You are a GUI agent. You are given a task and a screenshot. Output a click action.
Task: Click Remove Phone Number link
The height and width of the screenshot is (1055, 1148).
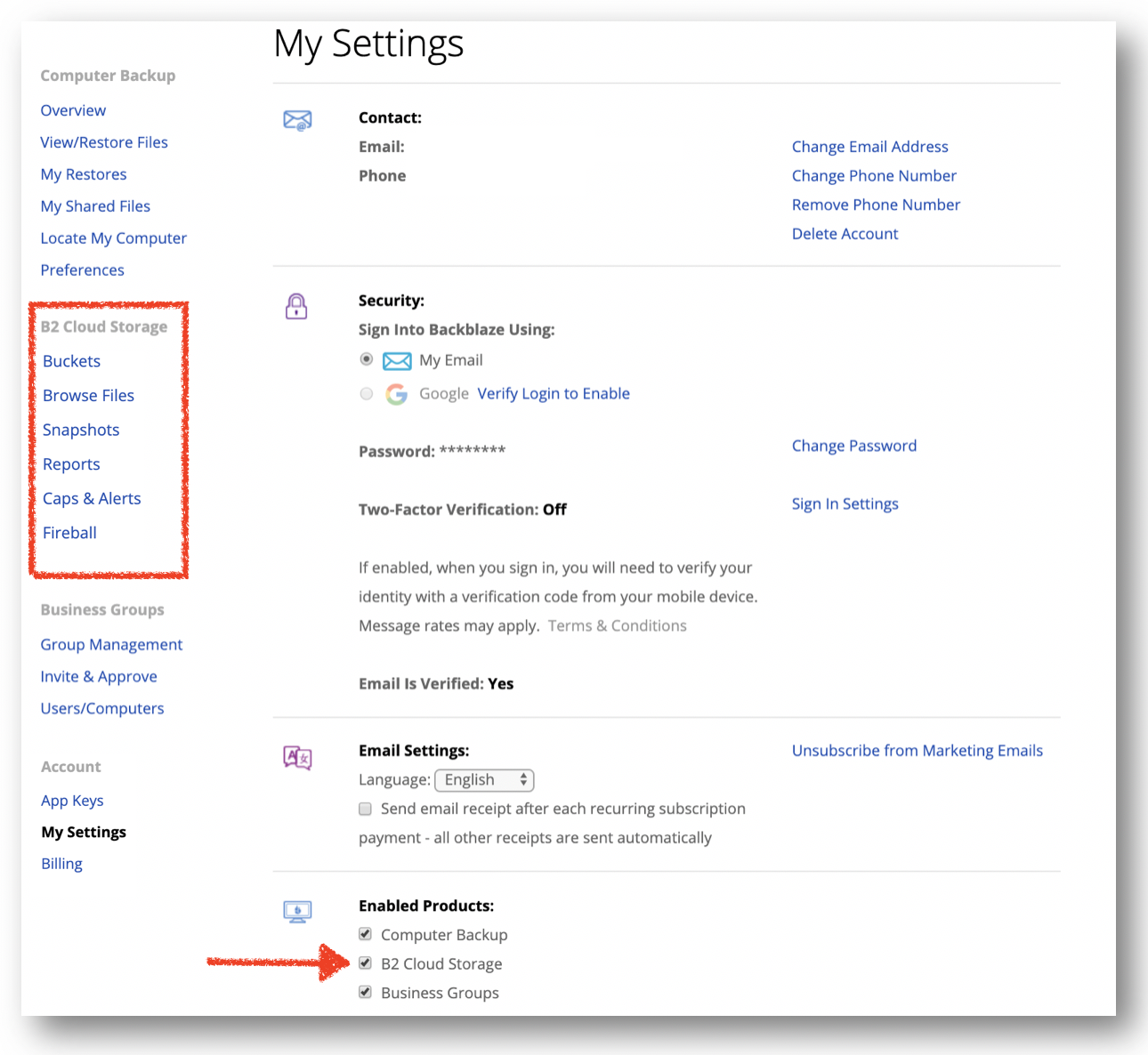(876, 205)
